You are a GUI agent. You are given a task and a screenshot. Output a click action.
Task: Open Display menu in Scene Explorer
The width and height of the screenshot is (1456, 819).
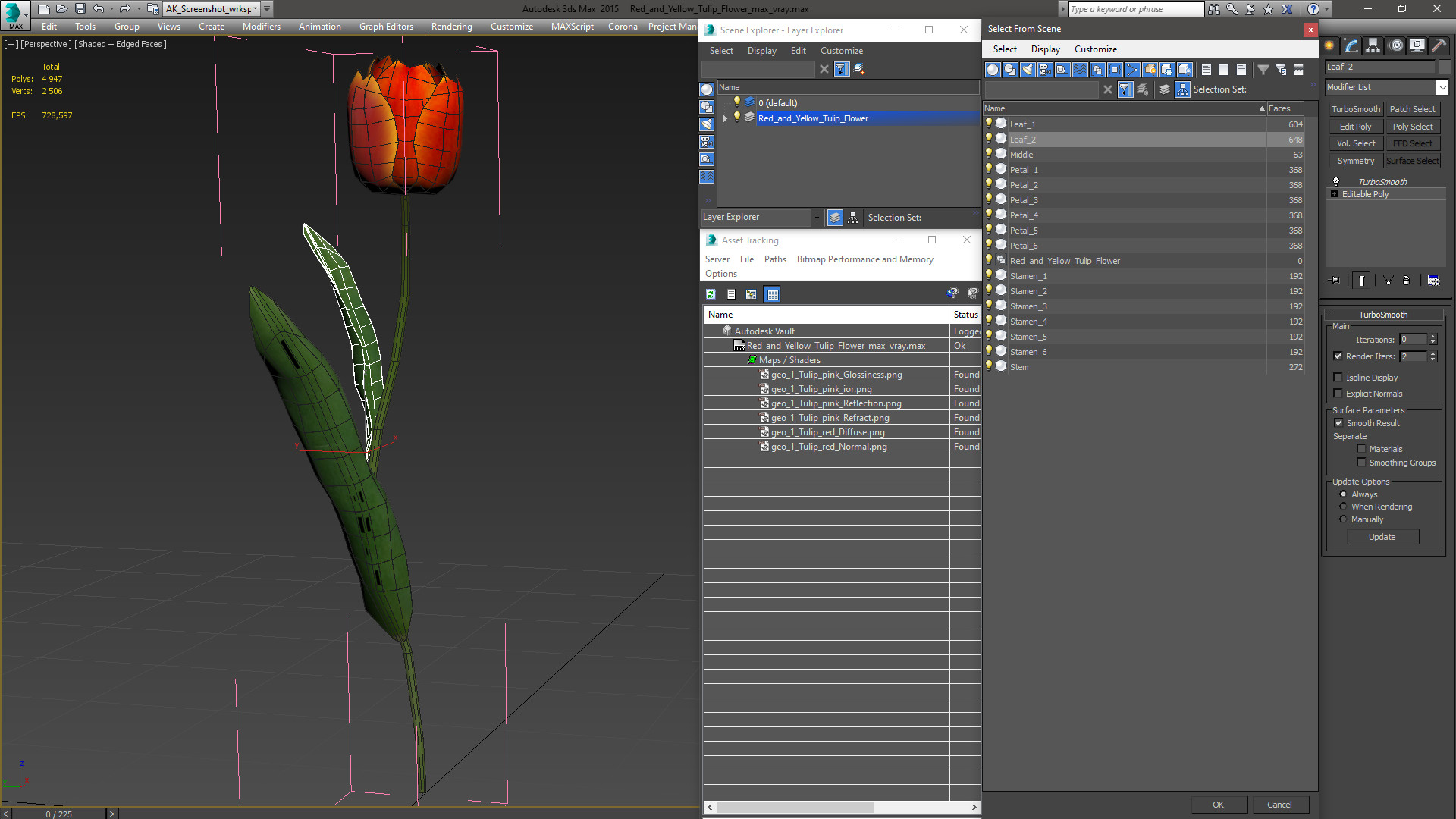point(761,51)
